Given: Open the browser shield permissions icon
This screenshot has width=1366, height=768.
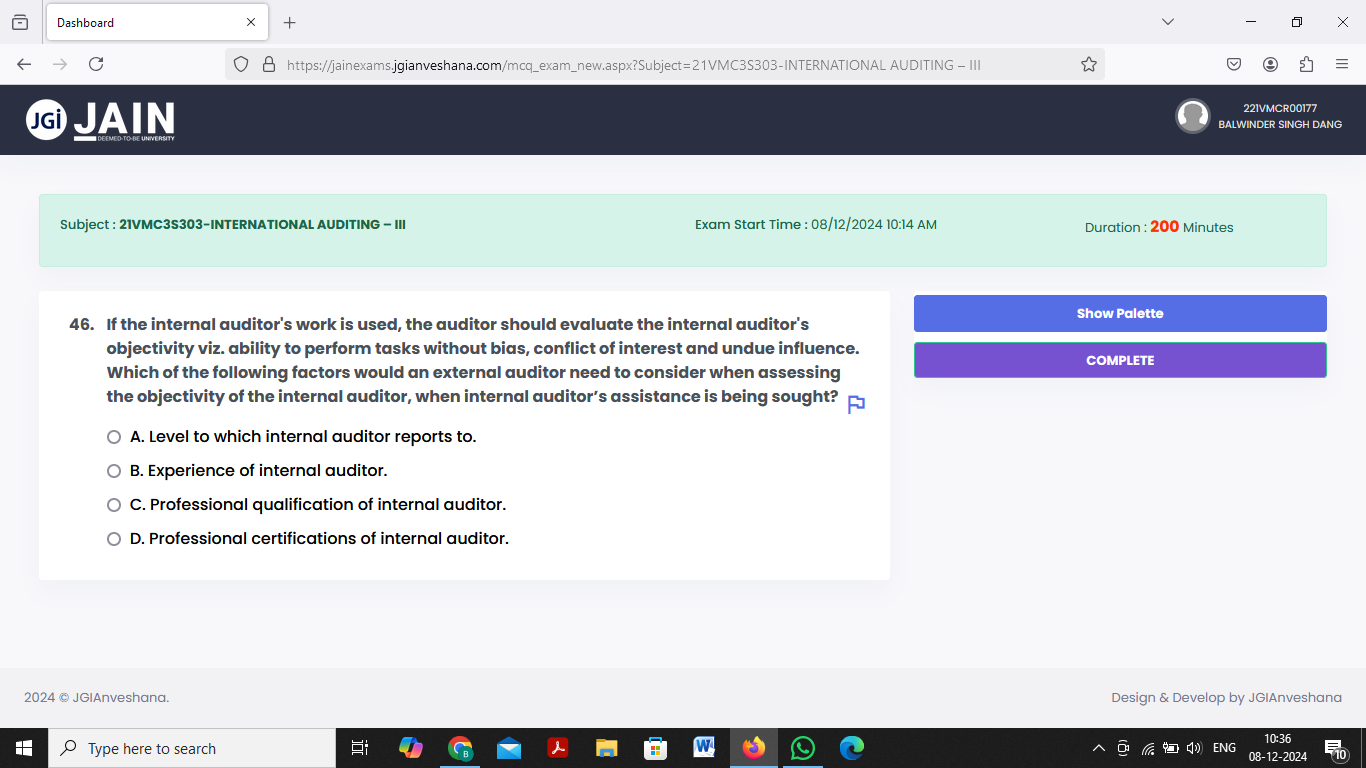Looking at the screenshot, I should click(x=240, y=63).
